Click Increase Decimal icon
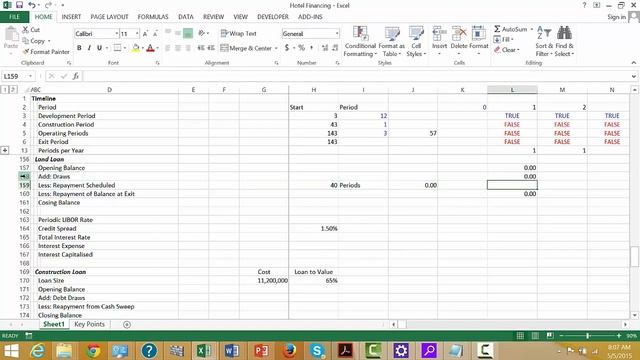 click(325, 48)
